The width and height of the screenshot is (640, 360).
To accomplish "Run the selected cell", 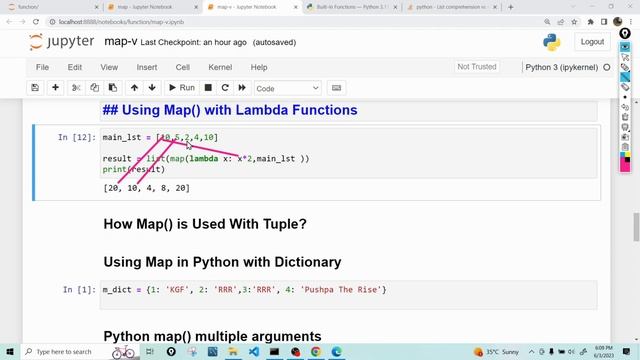I will click(x=182, y=88).
